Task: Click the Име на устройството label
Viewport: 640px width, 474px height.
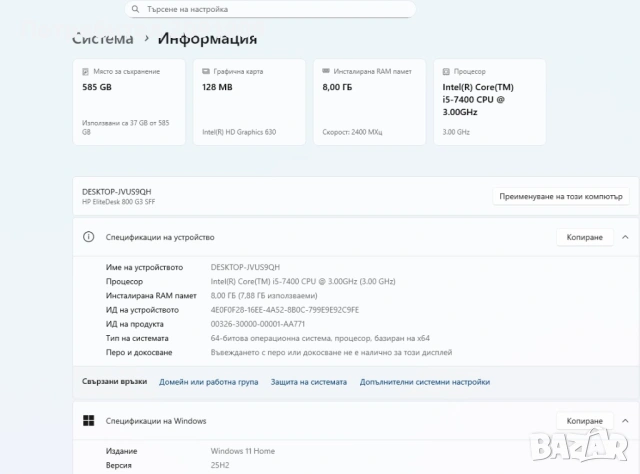Action: (x=144, y=267)
